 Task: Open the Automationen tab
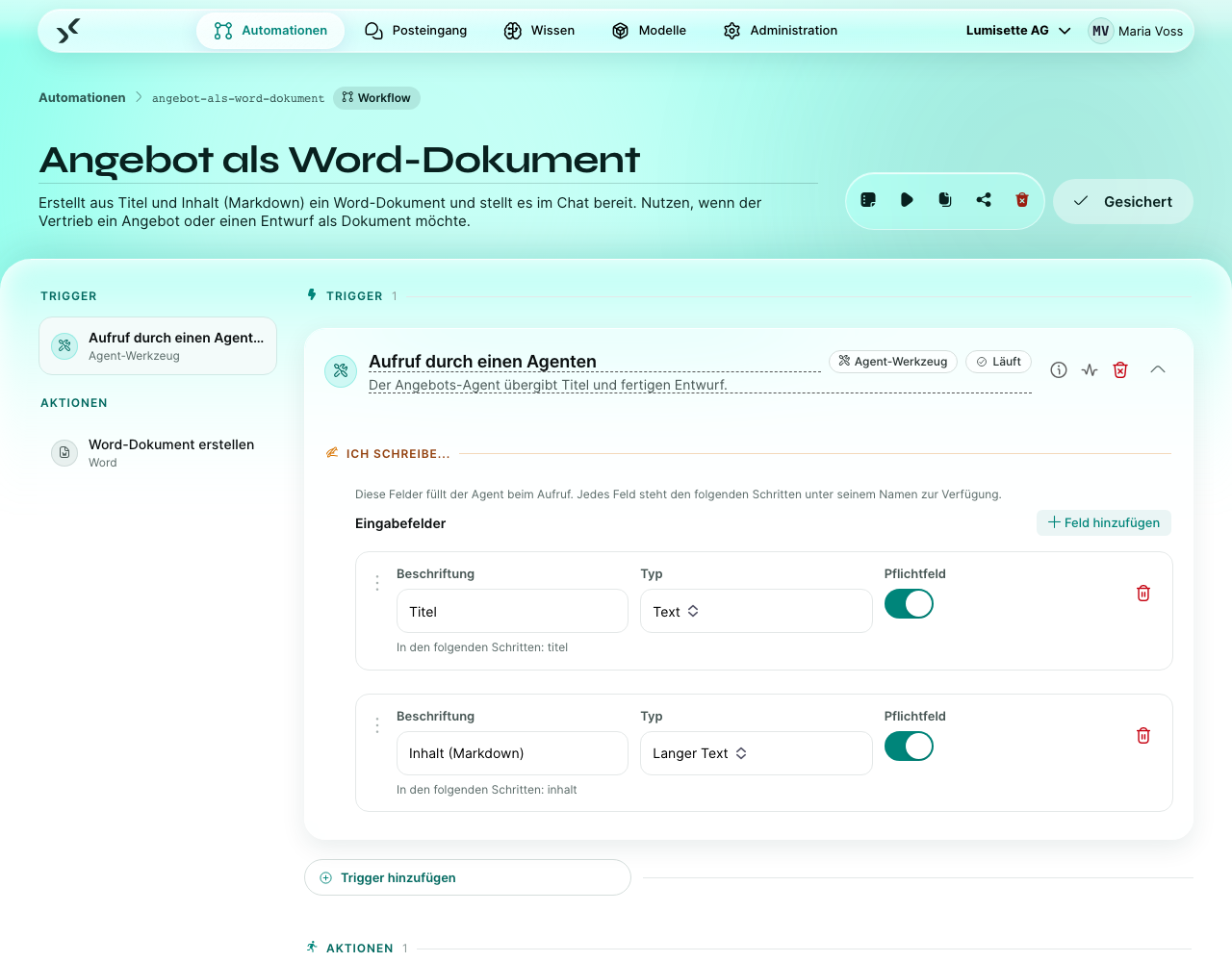[x=270, y=31]
